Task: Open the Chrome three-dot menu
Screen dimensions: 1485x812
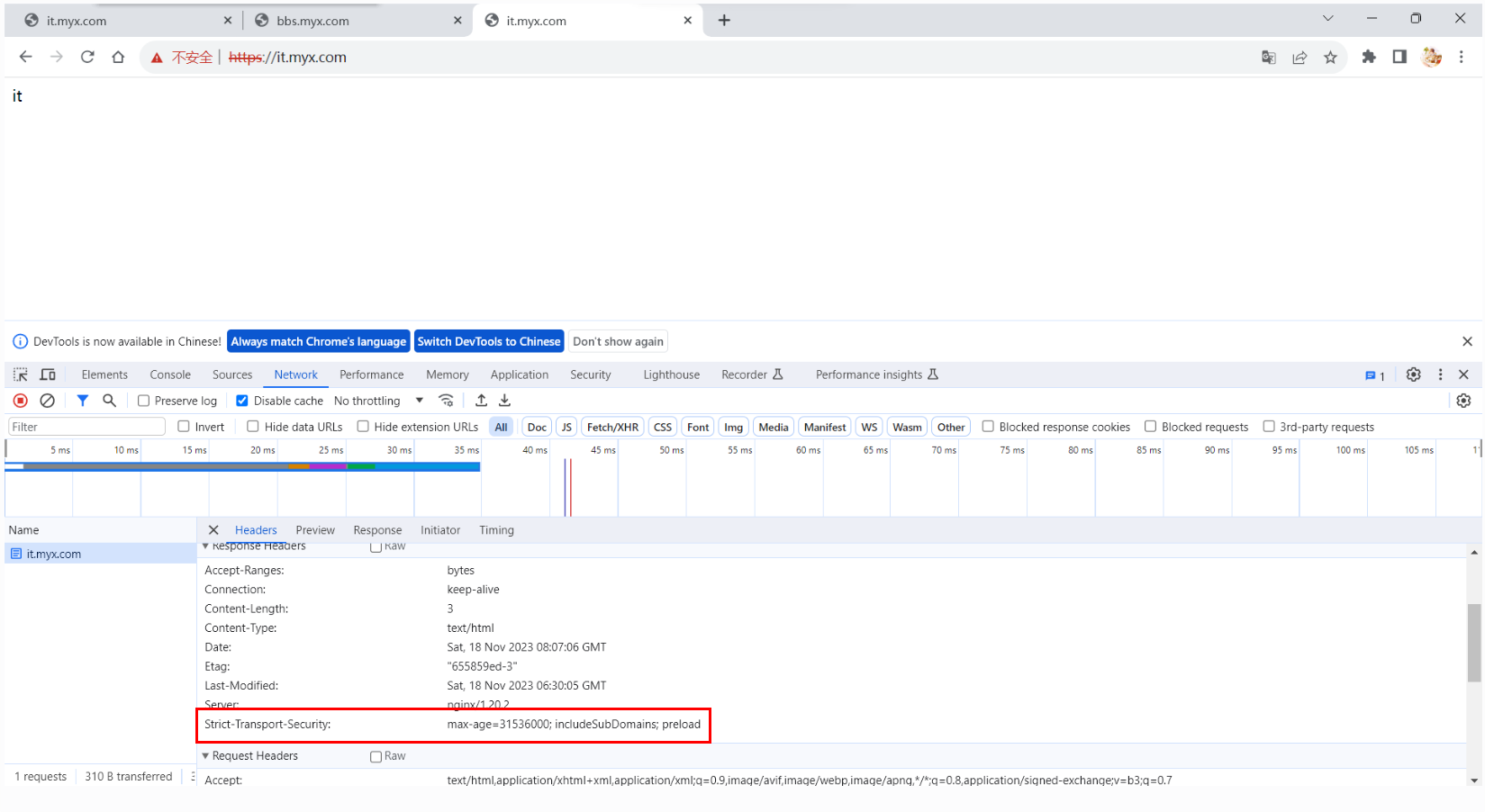Action: [x=1461, y=57]
